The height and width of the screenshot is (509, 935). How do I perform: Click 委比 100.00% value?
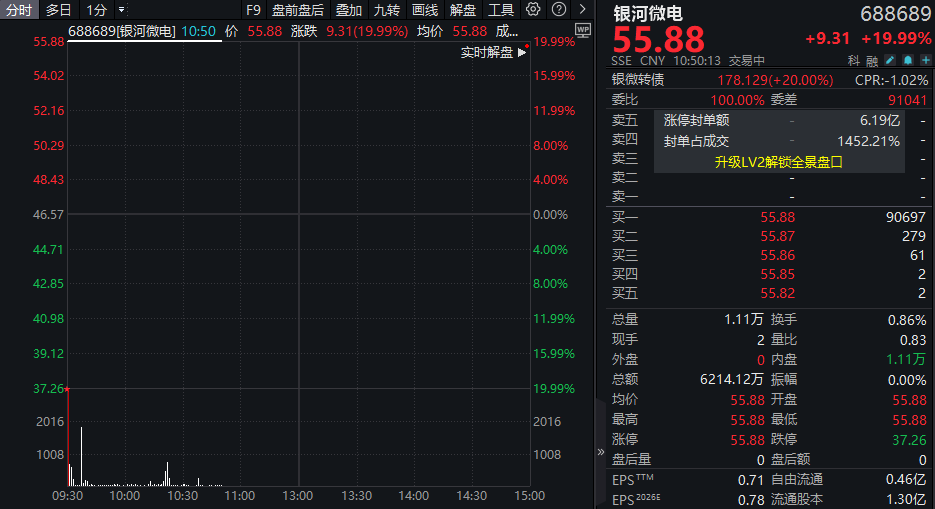(x=737, y=100)
